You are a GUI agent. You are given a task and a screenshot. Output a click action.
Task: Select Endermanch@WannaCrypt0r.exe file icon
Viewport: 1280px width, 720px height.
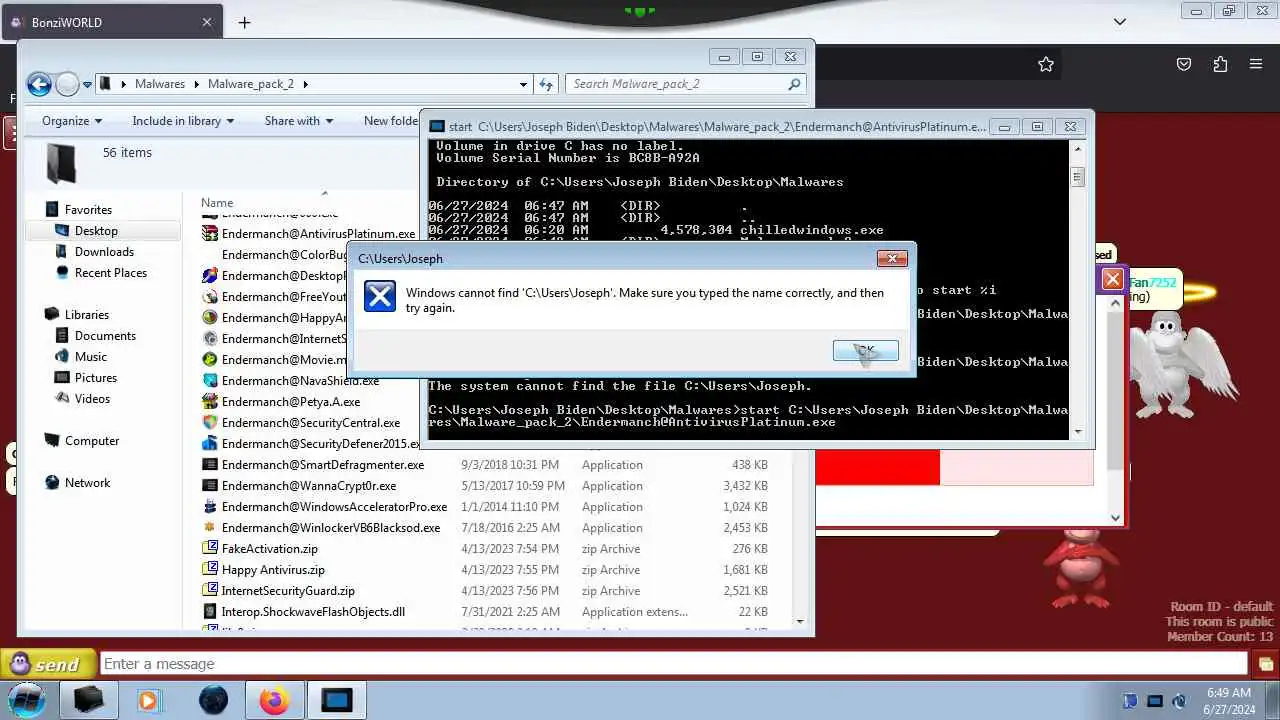pyautogui.click(x=210, y=485)
